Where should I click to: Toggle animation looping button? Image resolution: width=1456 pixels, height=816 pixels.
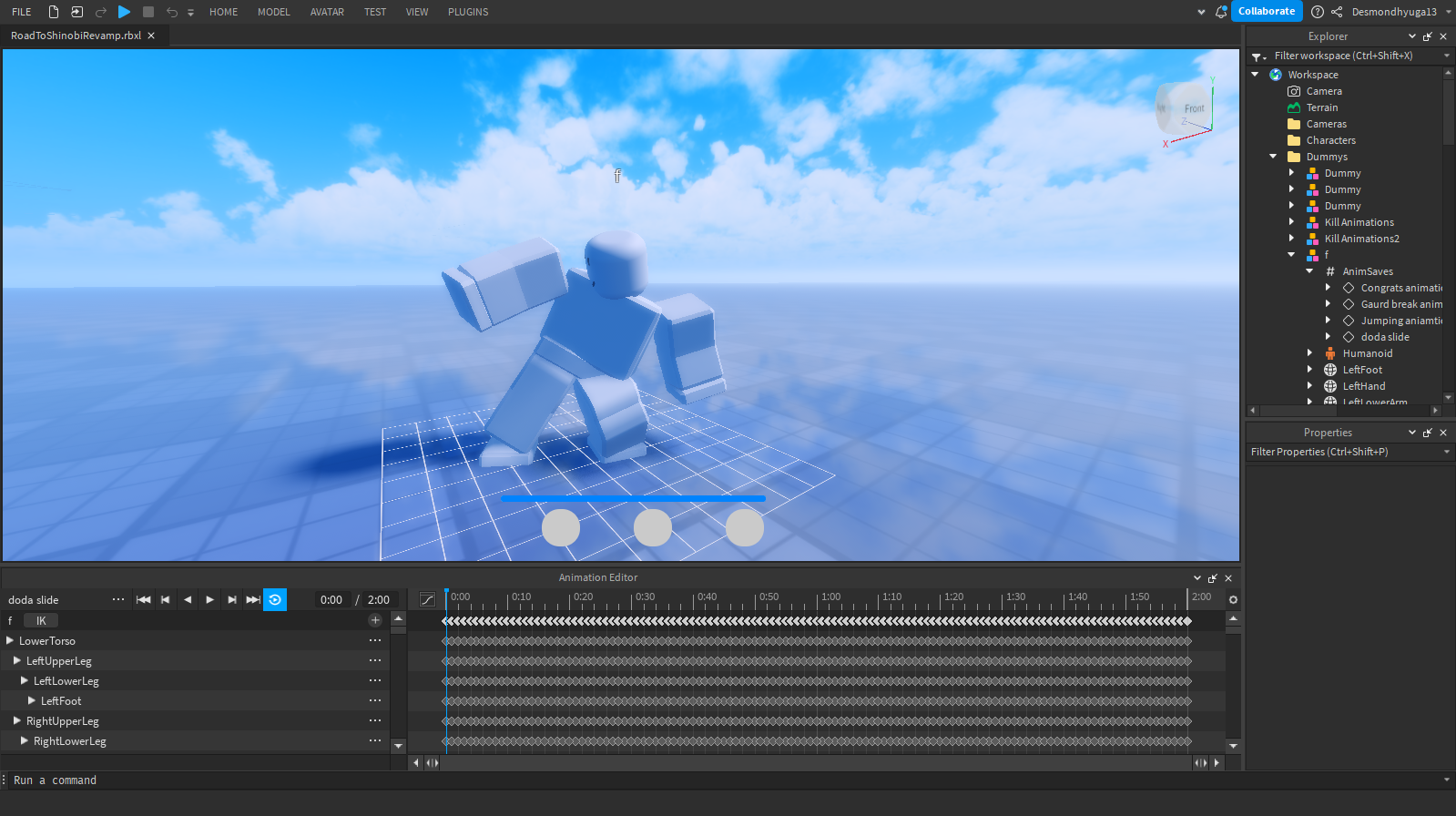coord(275,599)
